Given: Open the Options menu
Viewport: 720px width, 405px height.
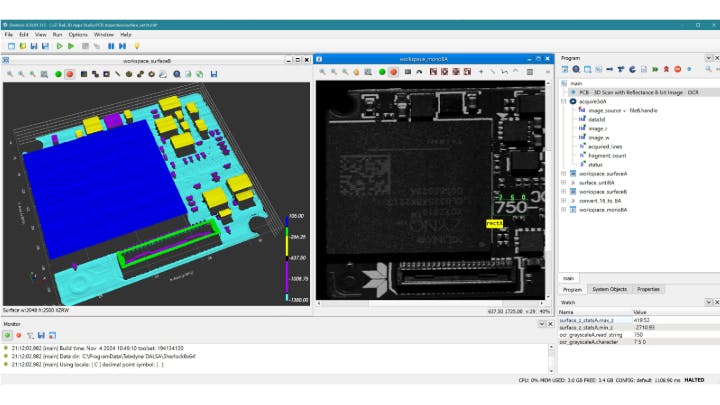Looking at the screenshot, I should click(x=78, y=34).
